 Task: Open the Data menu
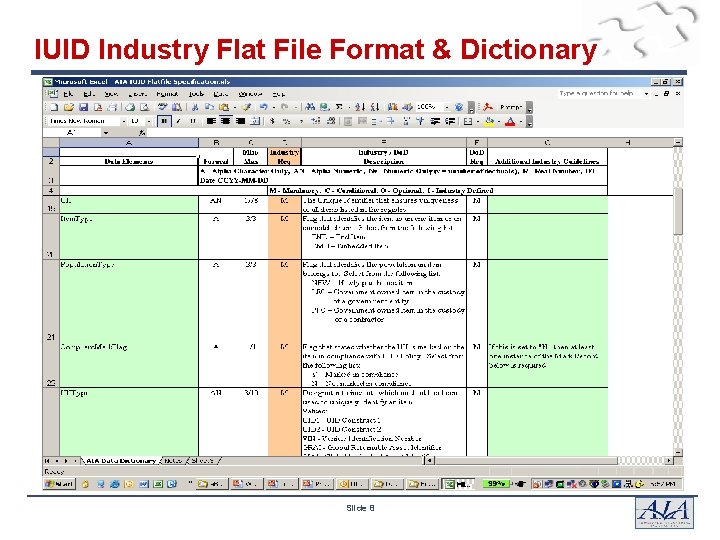coord(221,94)
